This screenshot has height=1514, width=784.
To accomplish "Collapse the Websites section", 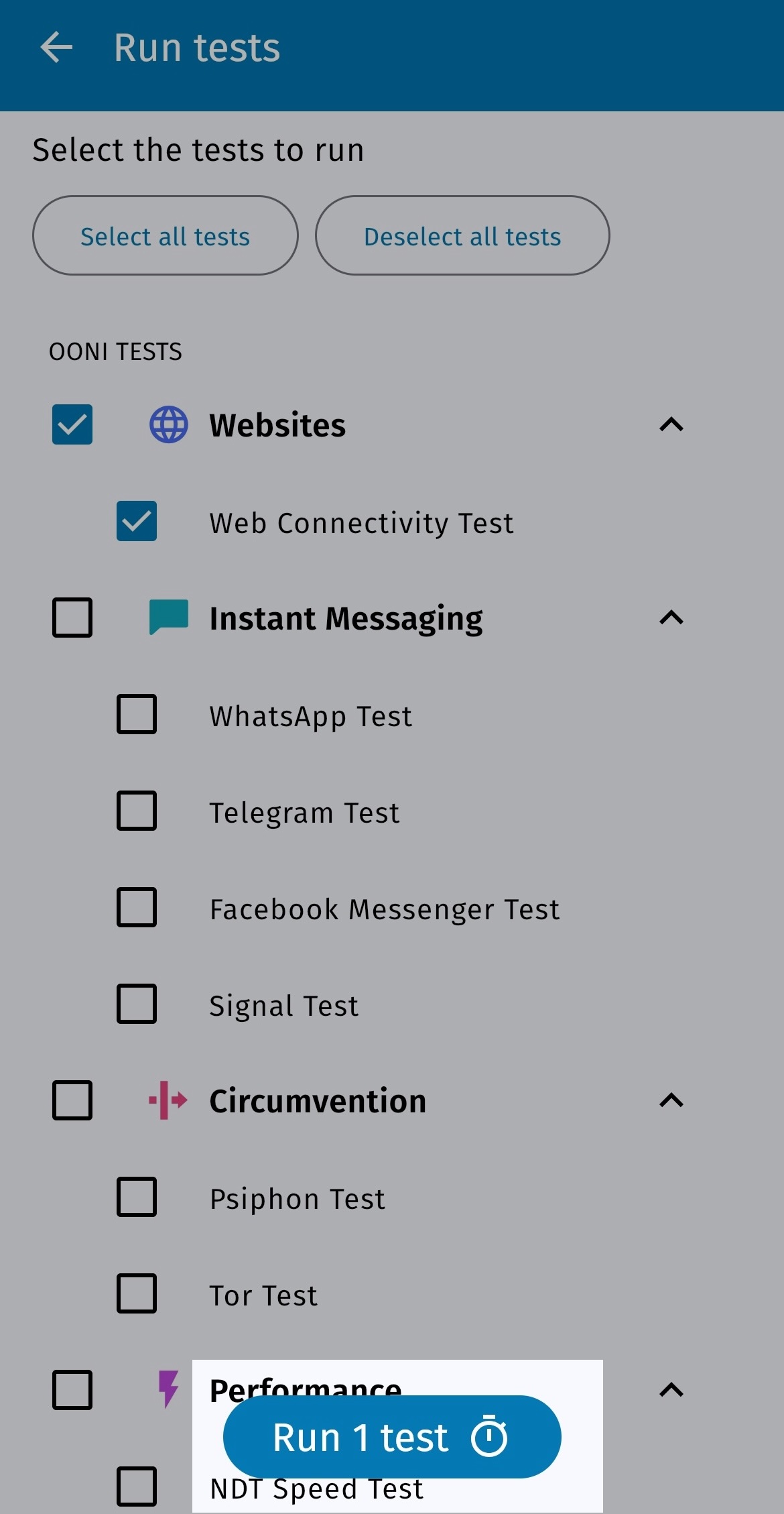I will pyautogui.click(x=671, y=424).
